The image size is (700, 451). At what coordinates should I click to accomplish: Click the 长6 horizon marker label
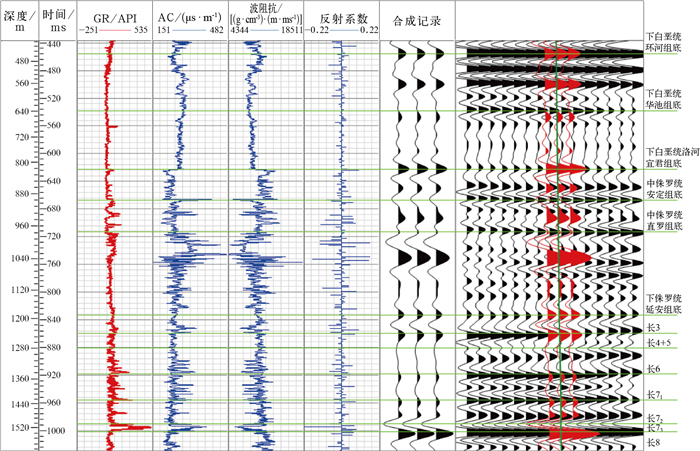pyautogui.click(x=653, y=370)
